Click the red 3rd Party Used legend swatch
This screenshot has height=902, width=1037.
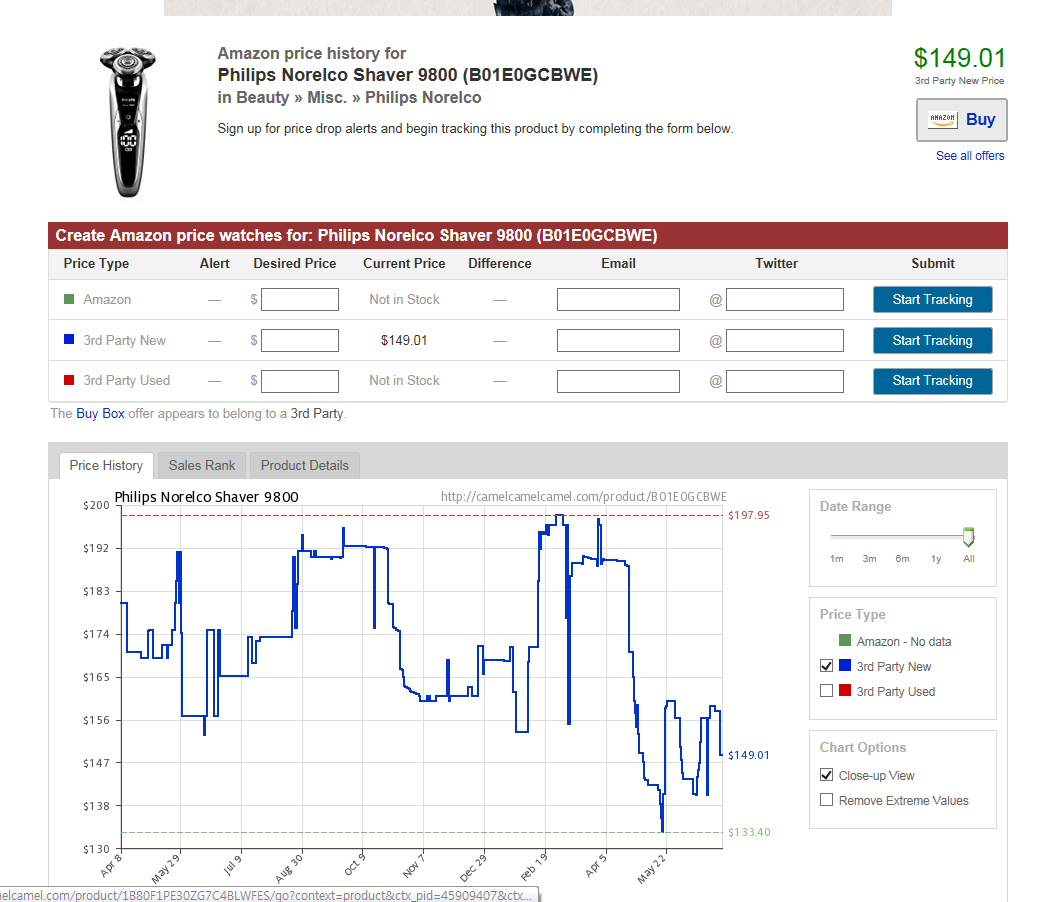point(845,692)
